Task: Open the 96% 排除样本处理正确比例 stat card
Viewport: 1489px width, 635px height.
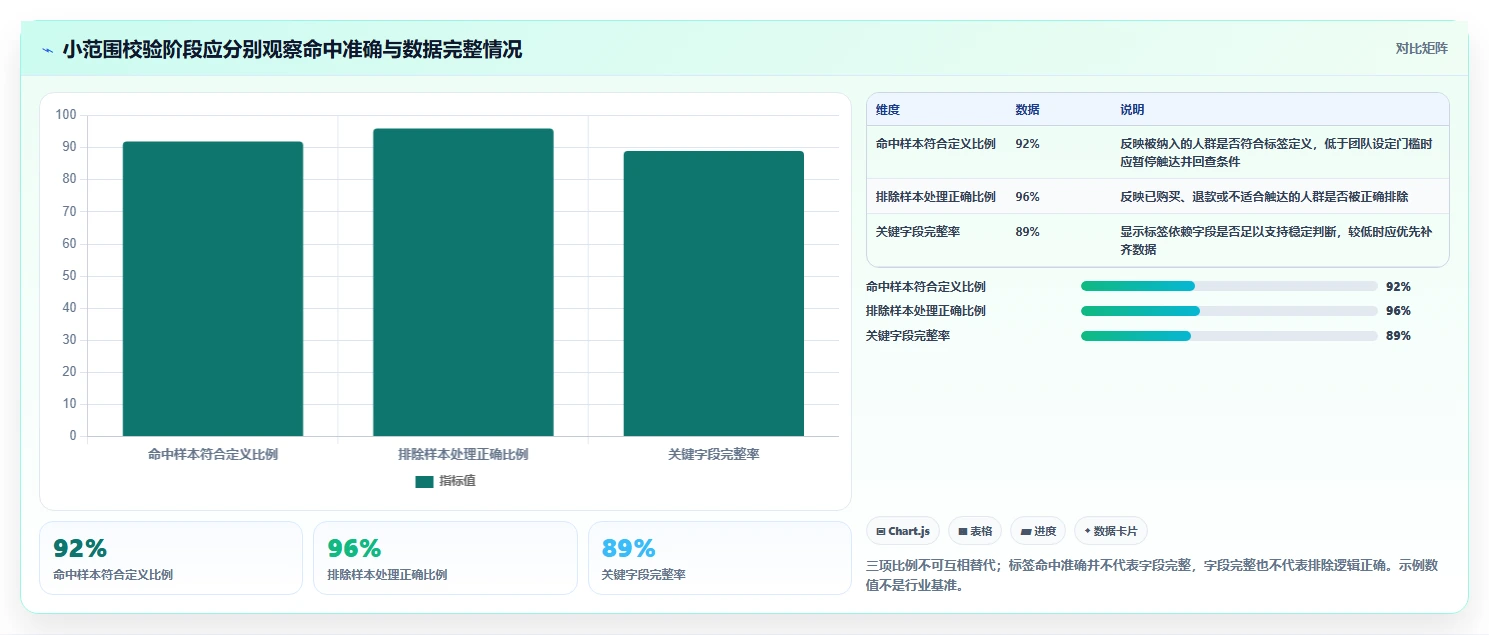Action: pyautogui.click(x=445, y=558)
